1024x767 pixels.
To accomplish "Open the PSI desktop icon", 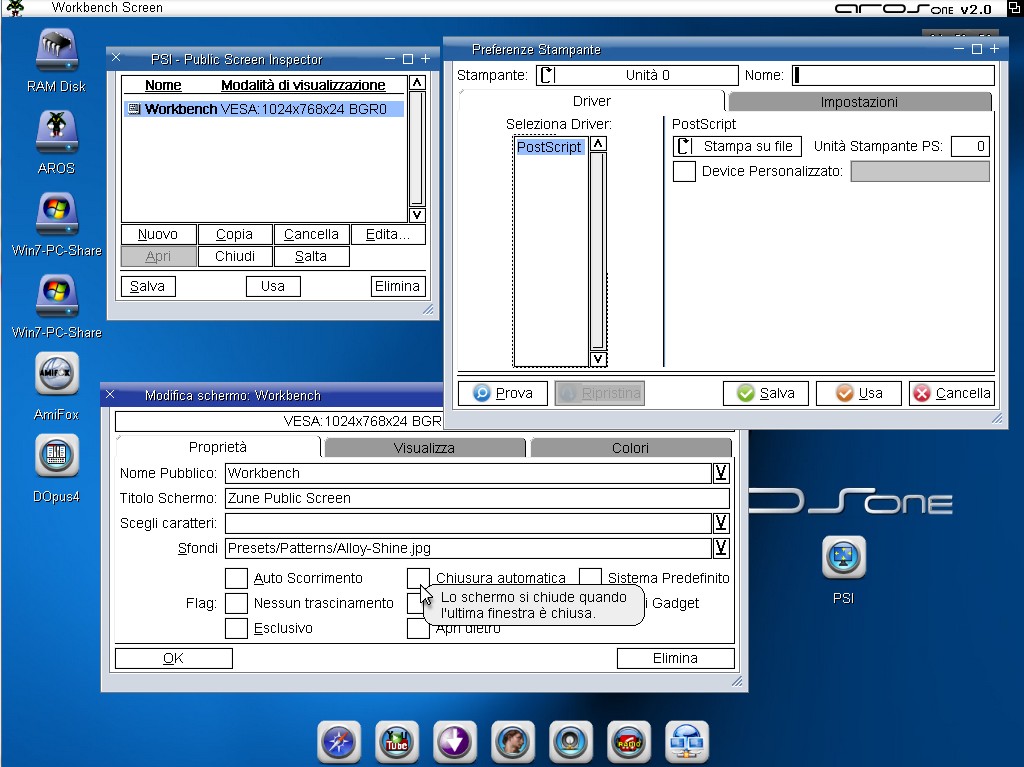I will coord(843,559).
